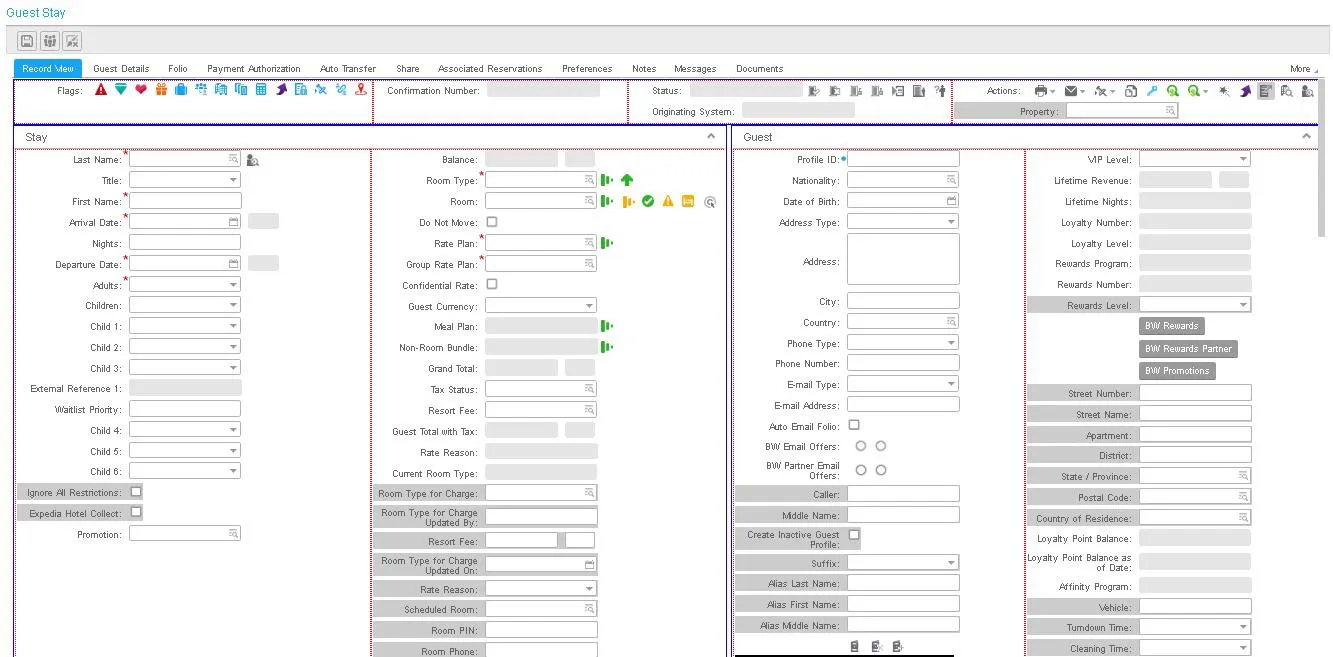Open the Arrival Date calendar picker
This screenshot has width=1333, height=657.
(234, 222)
